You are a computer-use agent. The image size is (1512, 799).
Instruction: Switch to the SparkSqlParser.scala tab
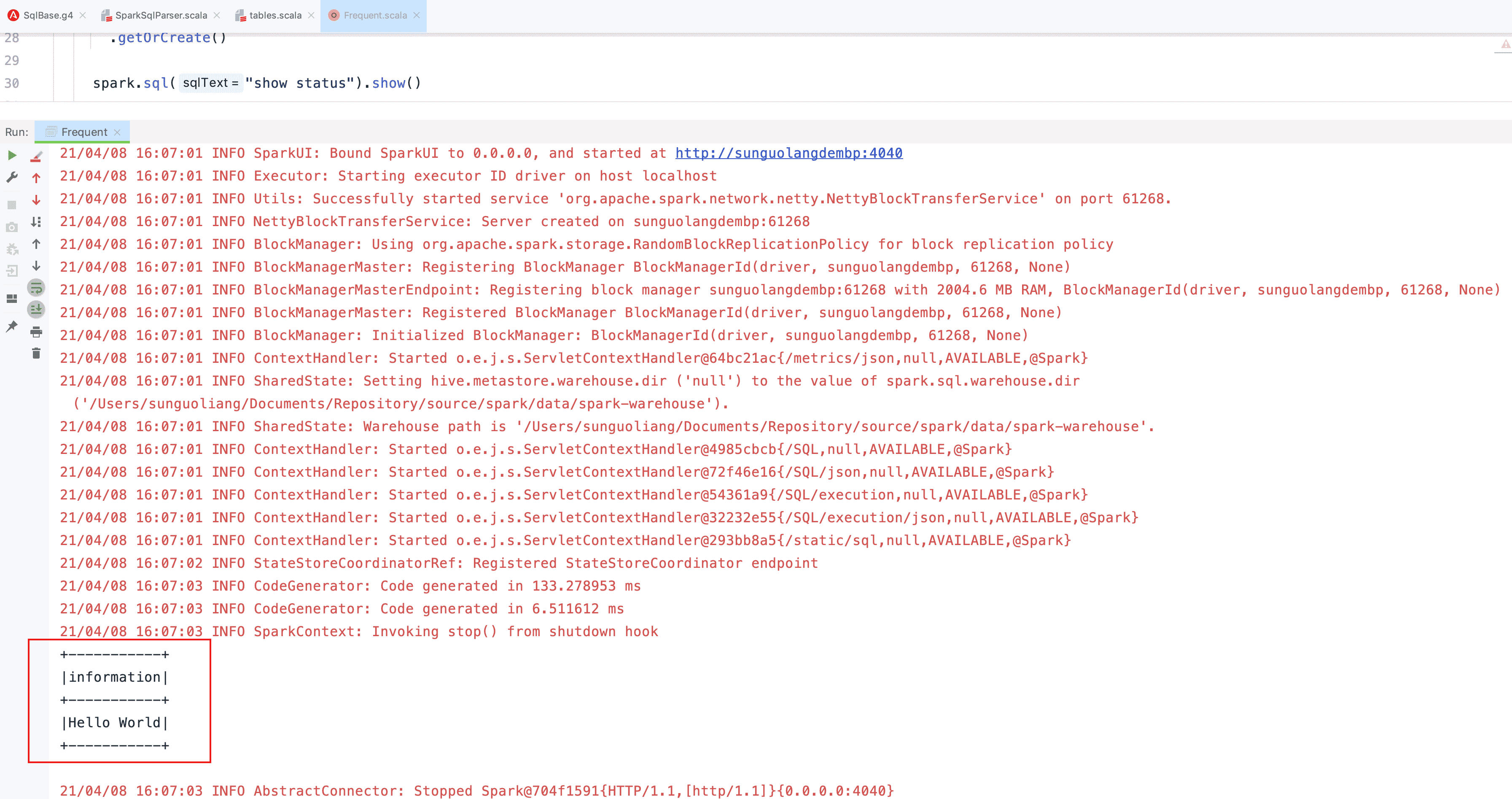[161, 15]
